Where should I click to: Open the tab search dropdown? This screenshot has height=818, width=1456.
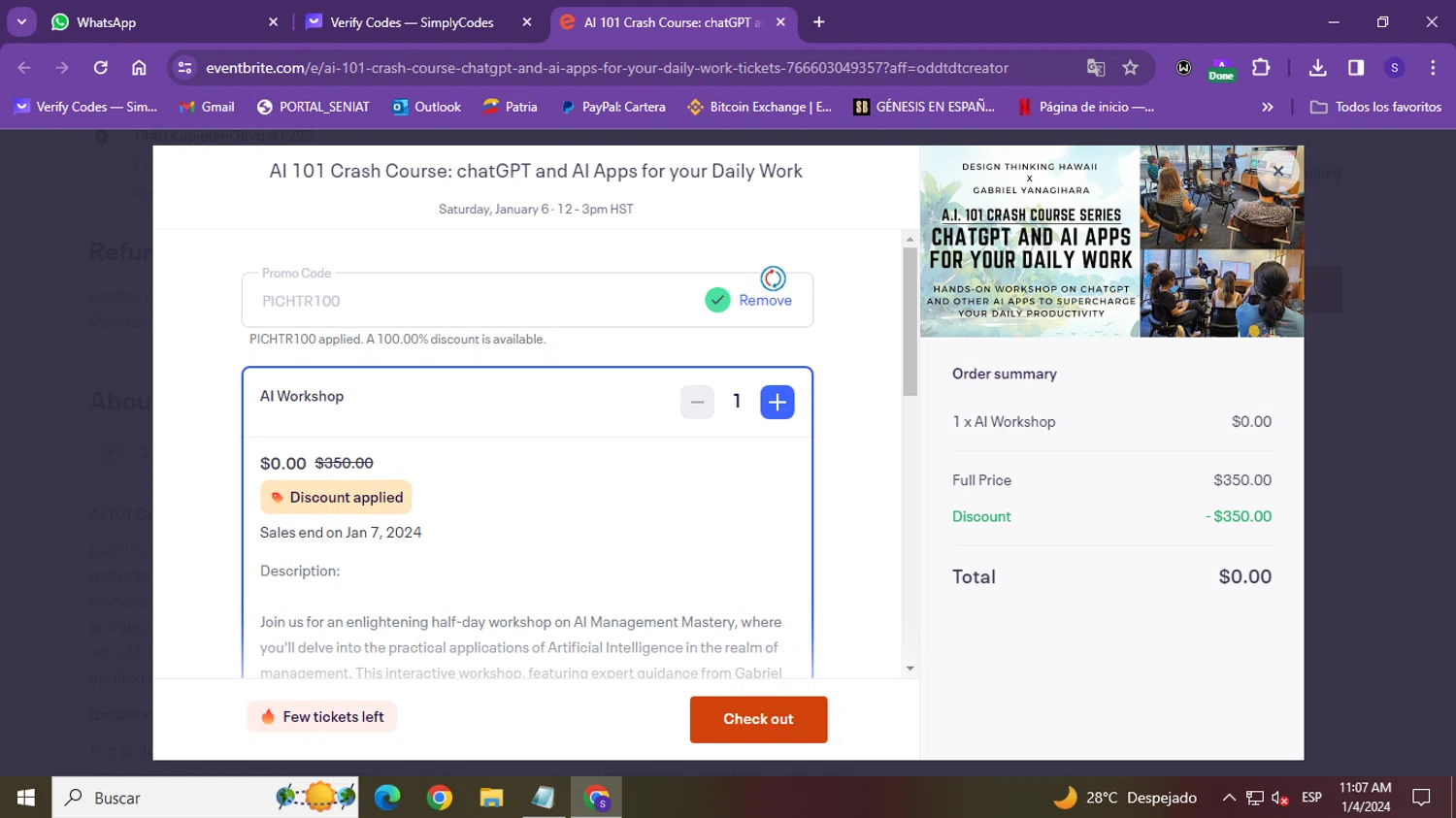point(21,22)
